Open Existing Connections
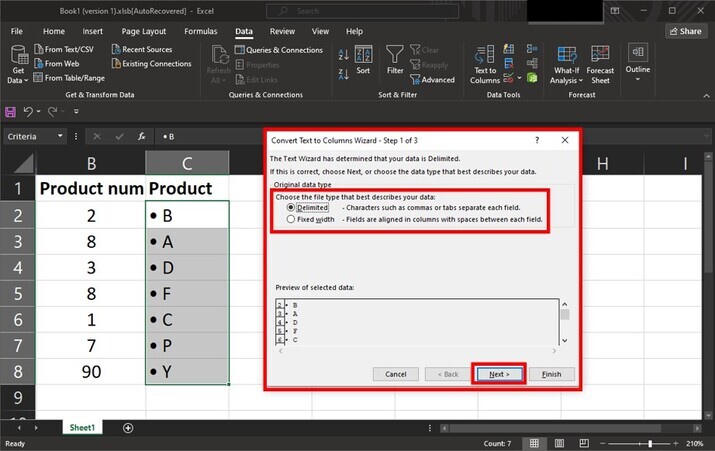This screenshot has width=715, height=451. tap(151, 64)
